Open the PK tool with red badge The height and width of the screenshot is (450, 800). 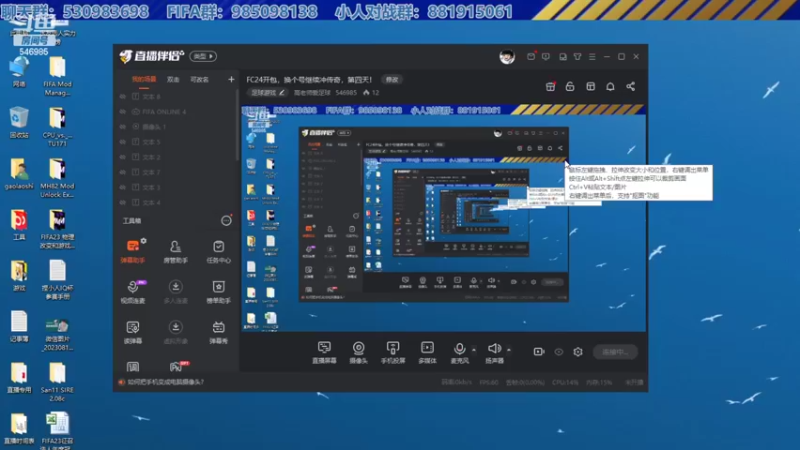(x=177, y=366)
